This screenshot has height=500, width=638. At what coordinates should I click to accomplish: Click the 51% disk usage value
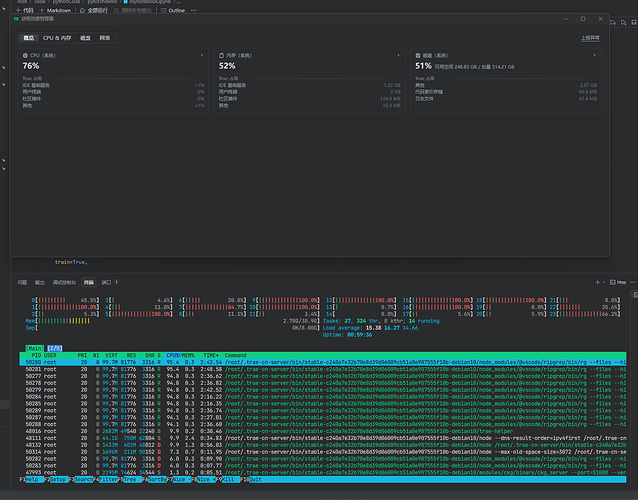423,66
